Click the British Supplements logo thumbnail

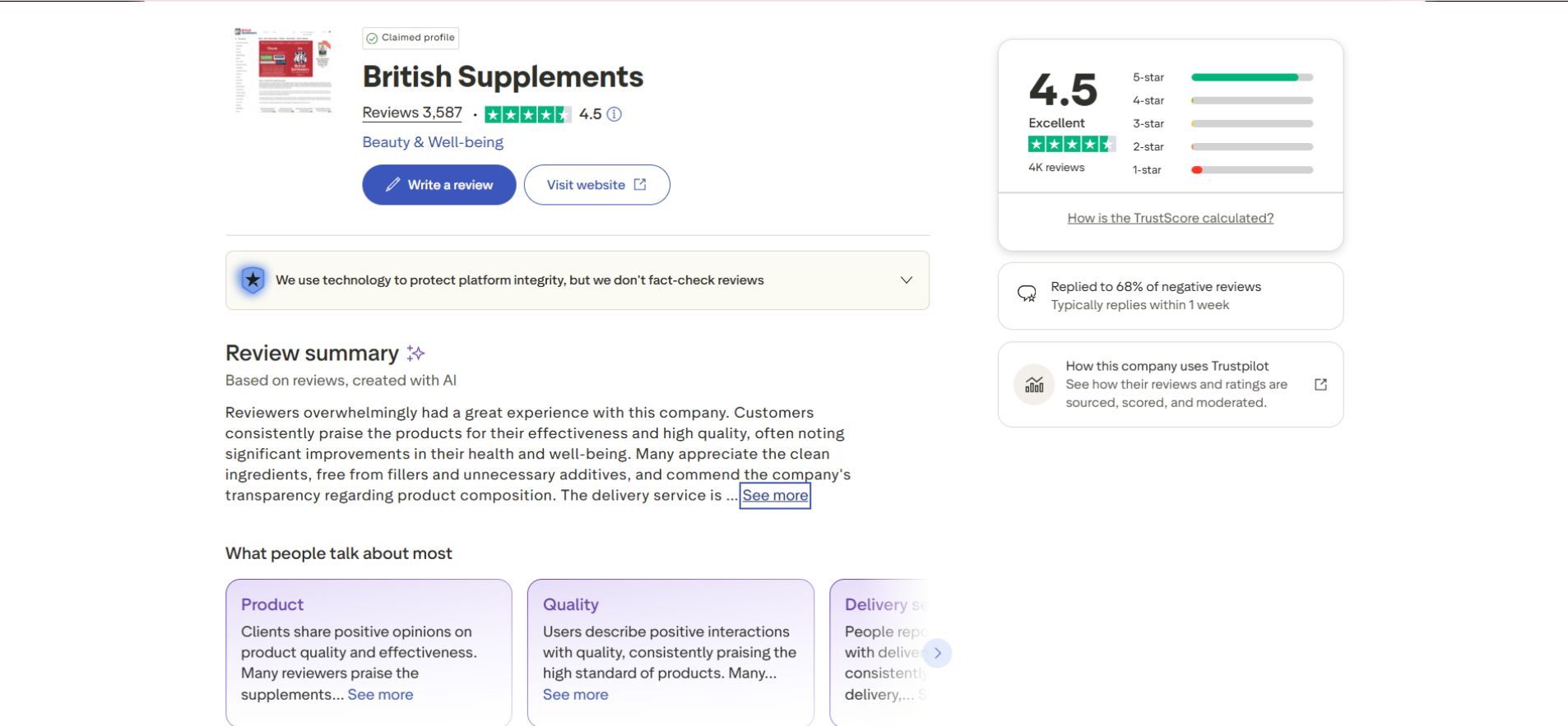(x=283, y=71)
